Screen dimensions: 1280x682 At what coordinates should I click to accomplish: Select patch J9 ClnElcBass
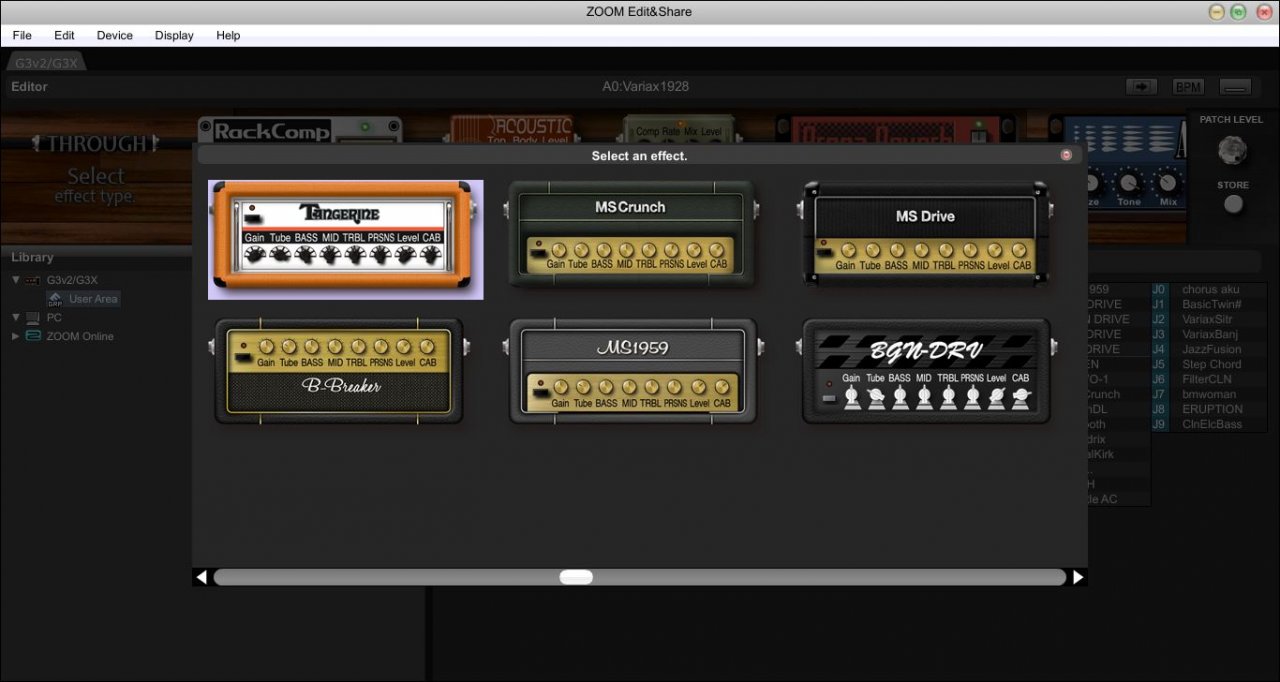click(x=1208, y=424)
